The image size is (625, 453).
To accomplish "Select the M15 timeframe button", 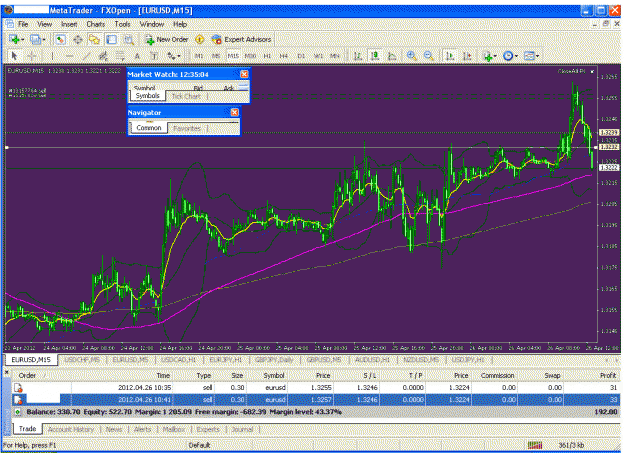I will tap(233, 56).
